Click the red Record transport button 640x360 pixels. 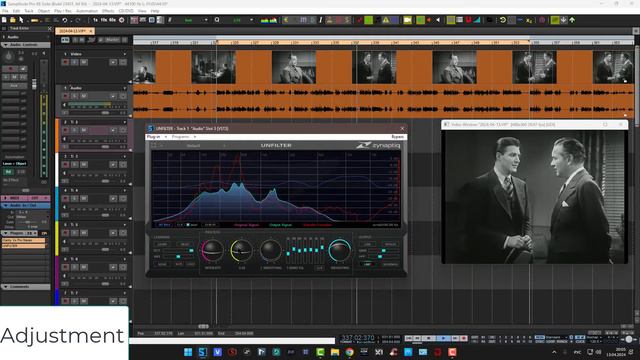[464, 338]
